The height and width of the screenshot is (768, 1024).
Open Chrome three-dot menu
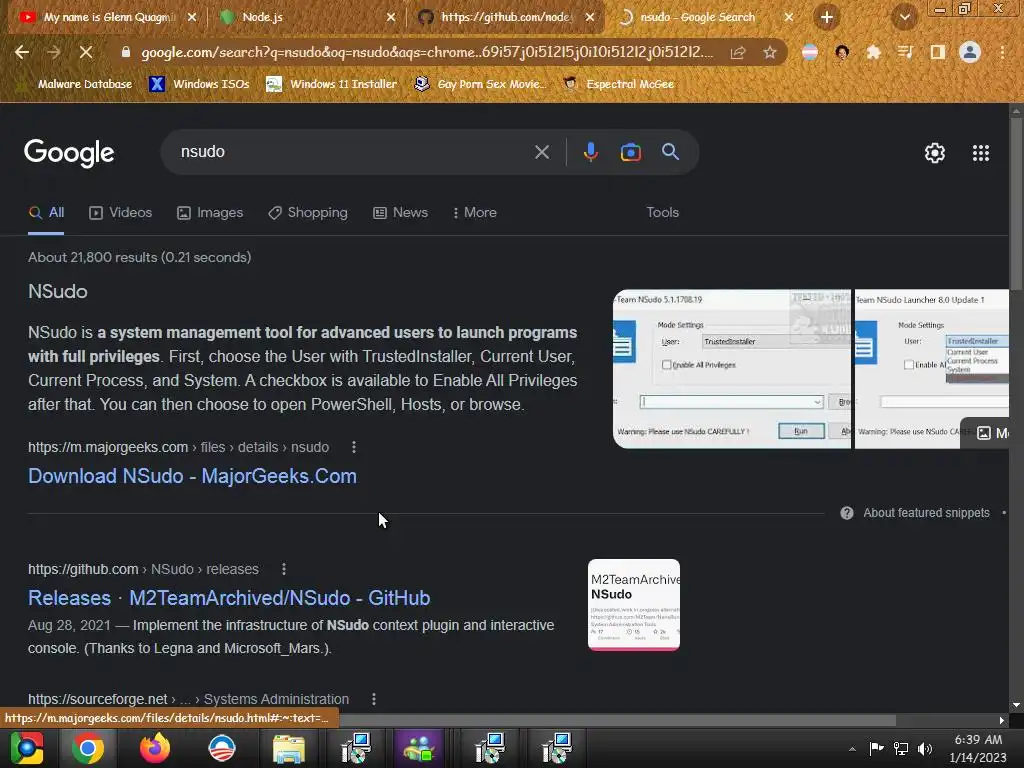pyautogui.click(x=1002, y=52)
